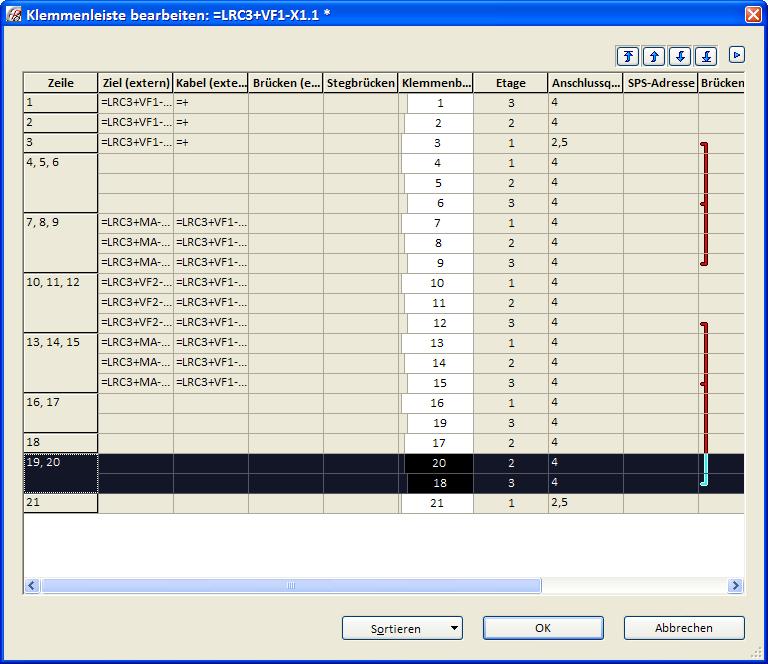The height and width of the screenshot is (664, 768).
Task: Select row header '2'
Action: [61, 123]
